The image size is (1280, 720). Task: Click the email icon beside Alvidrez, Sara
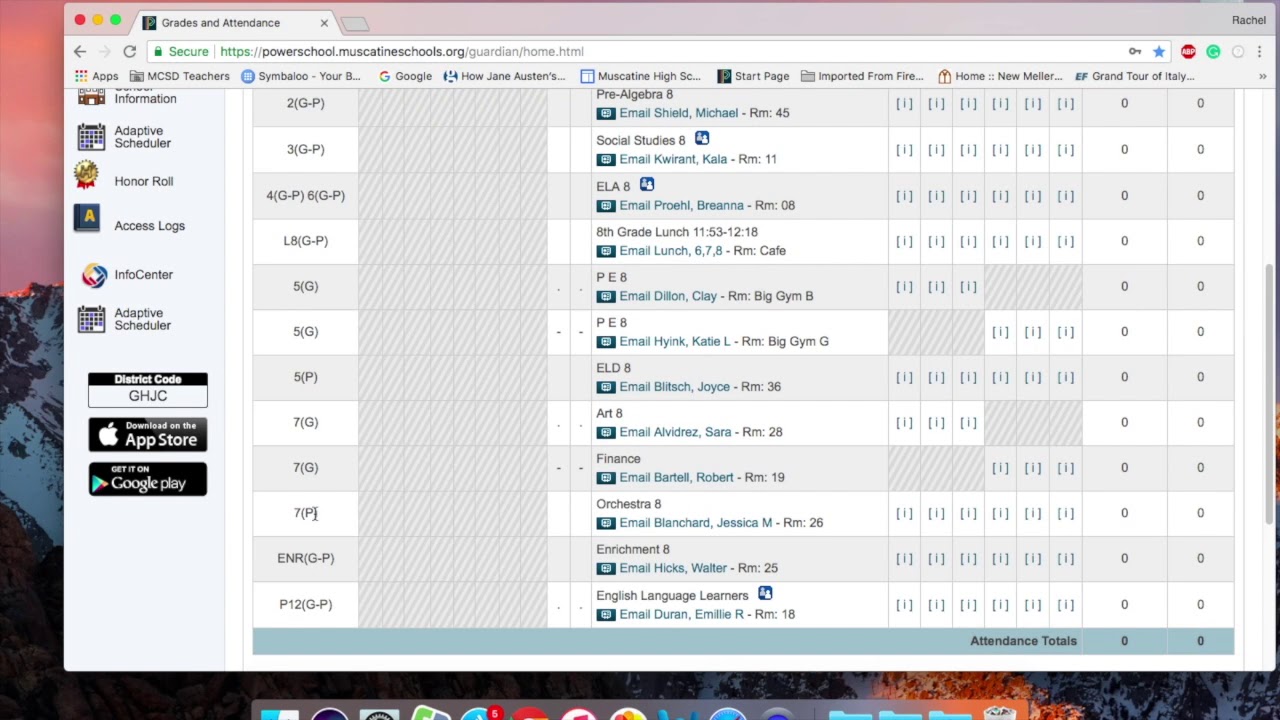[x=605, y=433]
